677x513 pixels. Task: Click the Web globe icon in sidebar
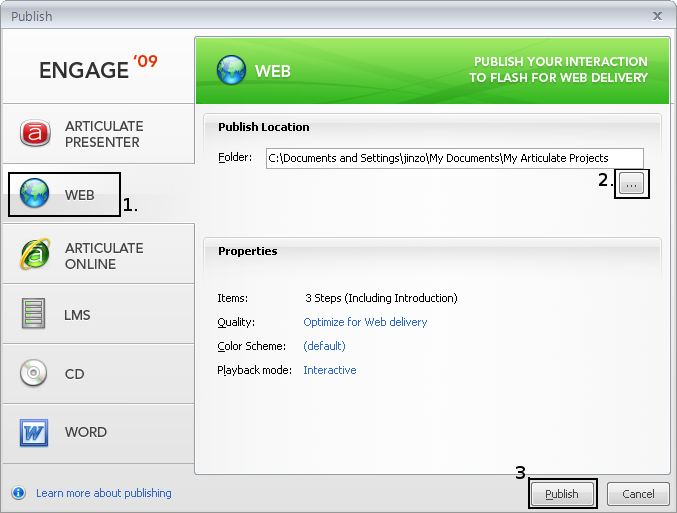pyautogui.click(x=35, y=193)
